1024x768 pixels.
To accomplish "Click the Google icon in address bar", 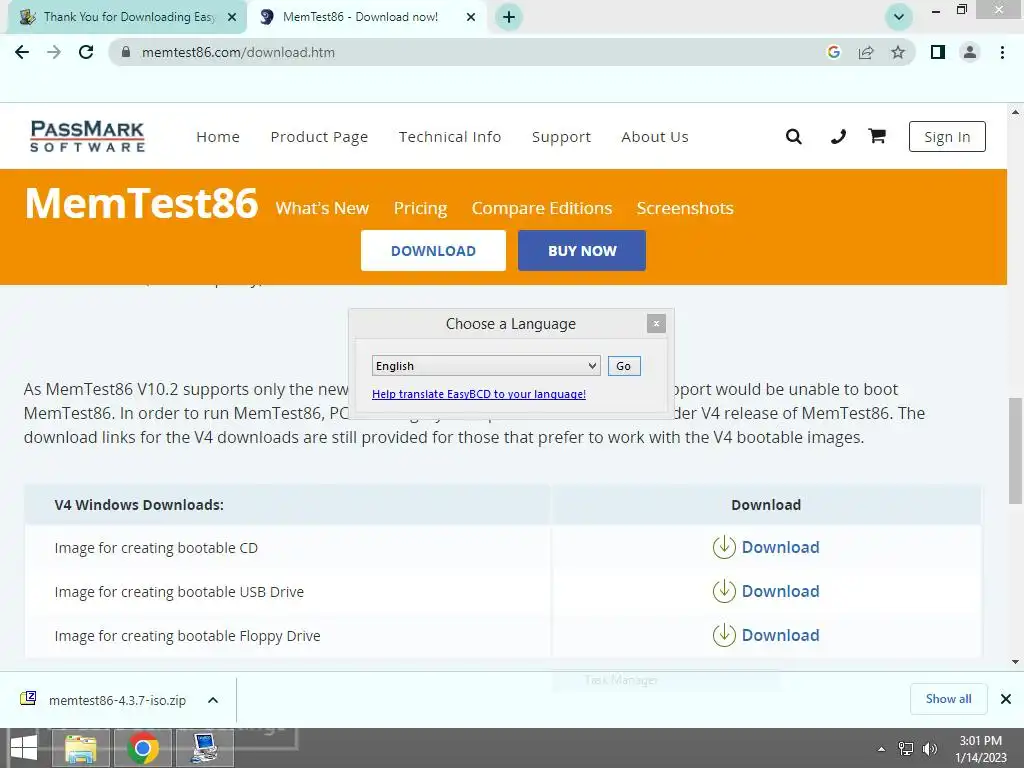I will click(833, 52).
